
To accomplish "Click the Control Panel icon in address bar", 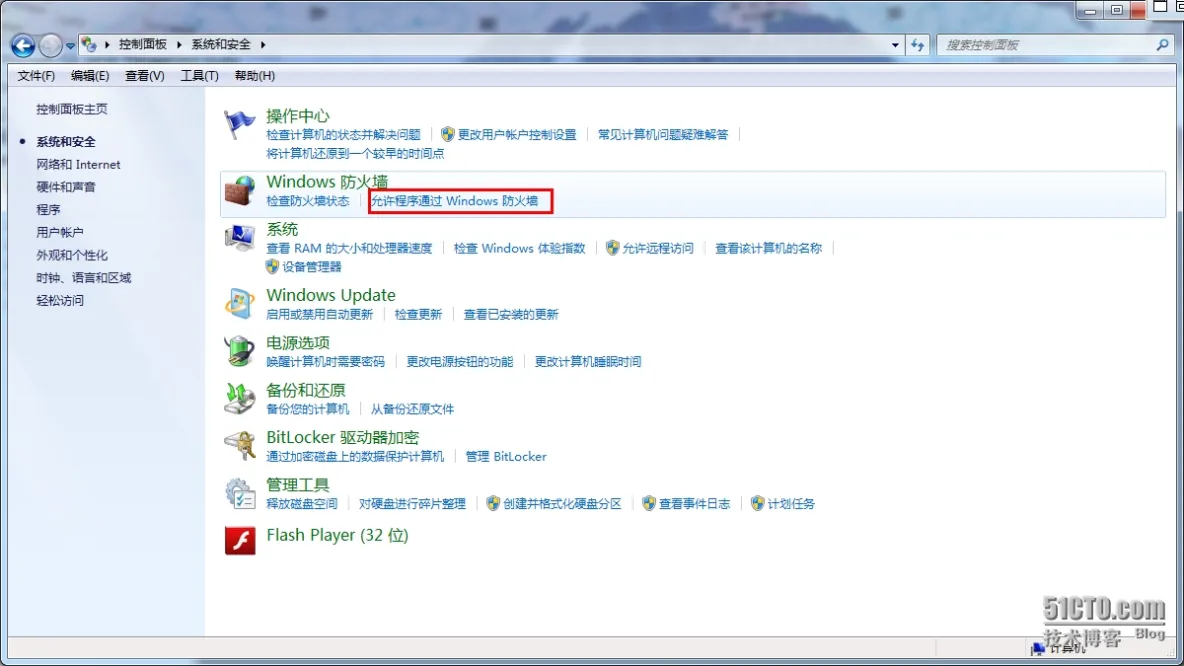I will point(89,45).
